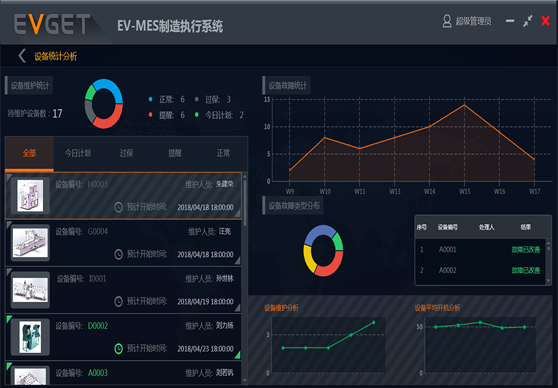Click the back arrow beside 设备统计分析

pos(22,56)
